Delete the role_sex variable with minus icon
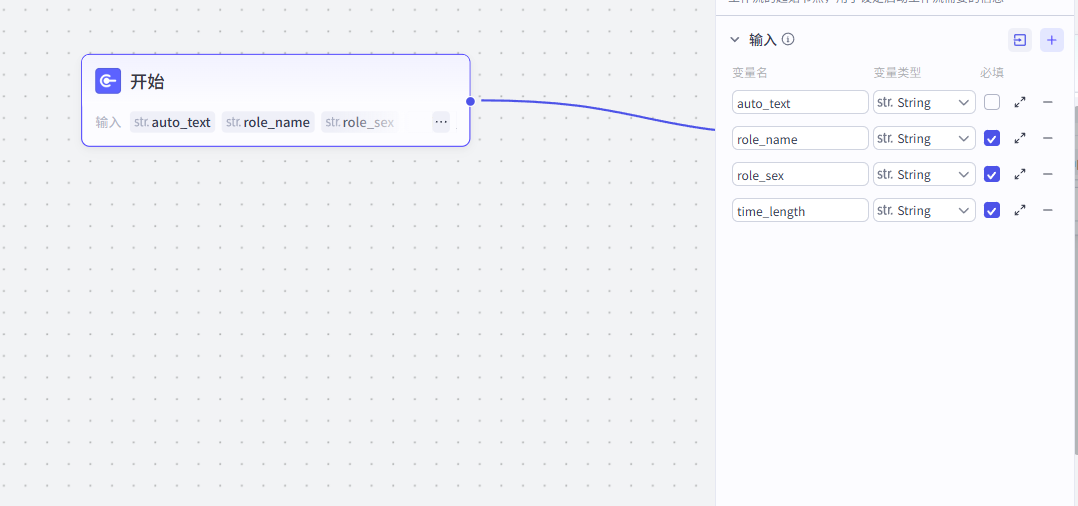This screenshot has height=506, width=1078. (1048, 174)
